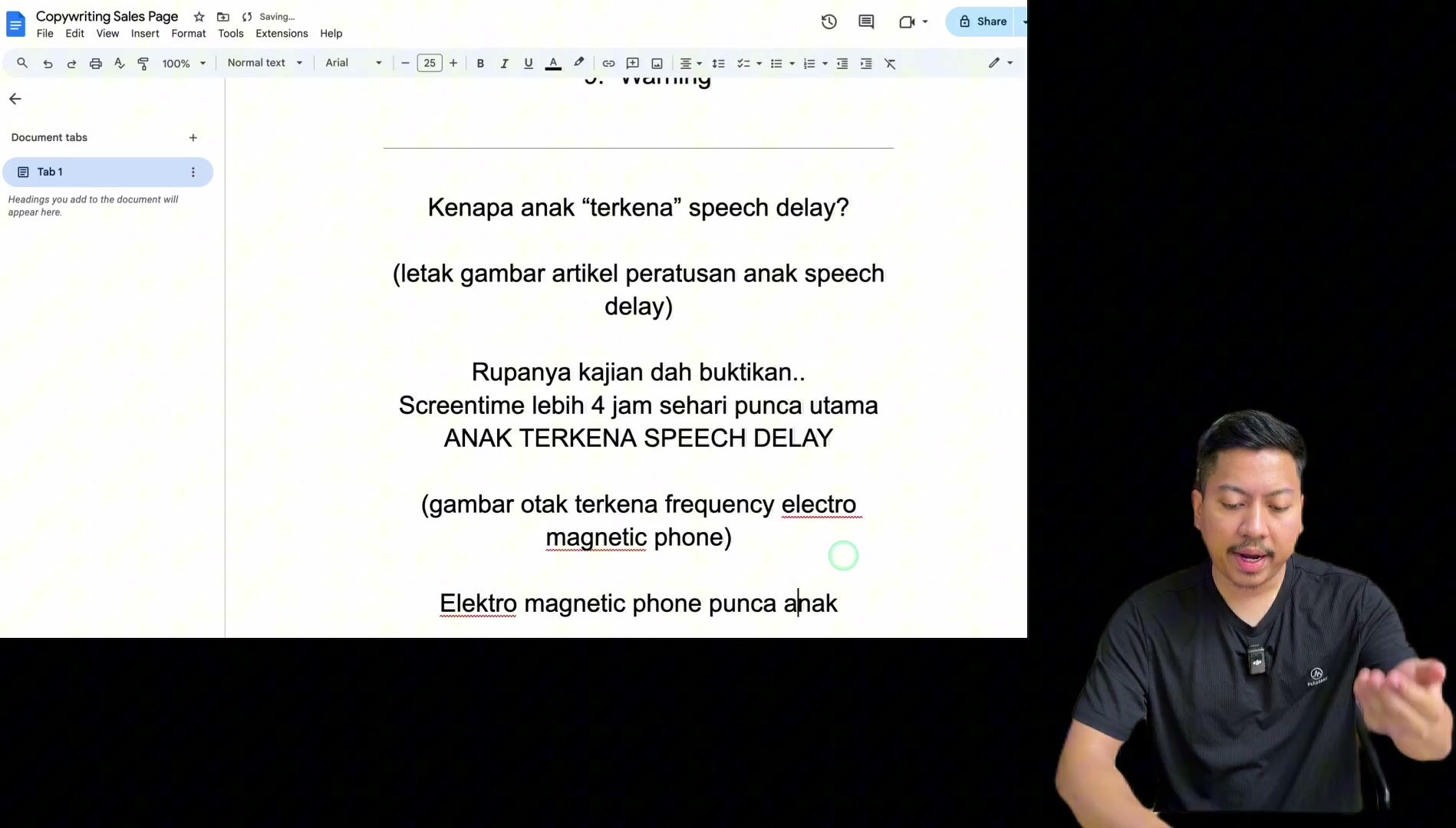Open the File menu
Screen dimensions: 1456x828
(x=45, y=34)
